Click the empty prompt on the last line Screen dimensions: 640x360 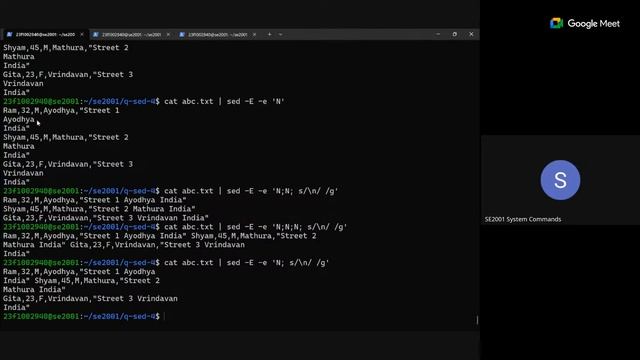(83, 317)
